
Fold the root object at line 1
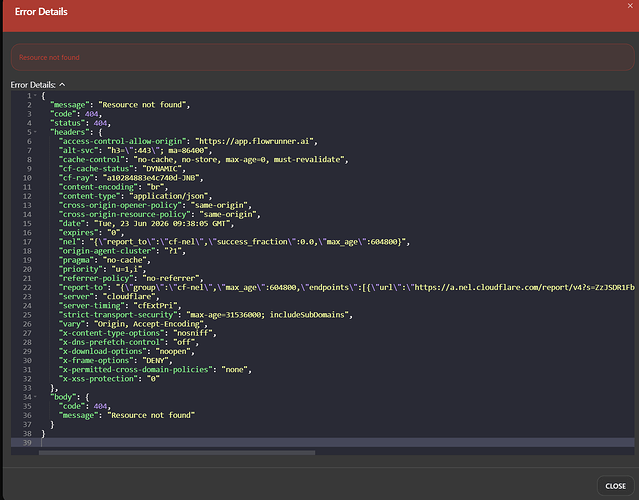pos(35,96)
